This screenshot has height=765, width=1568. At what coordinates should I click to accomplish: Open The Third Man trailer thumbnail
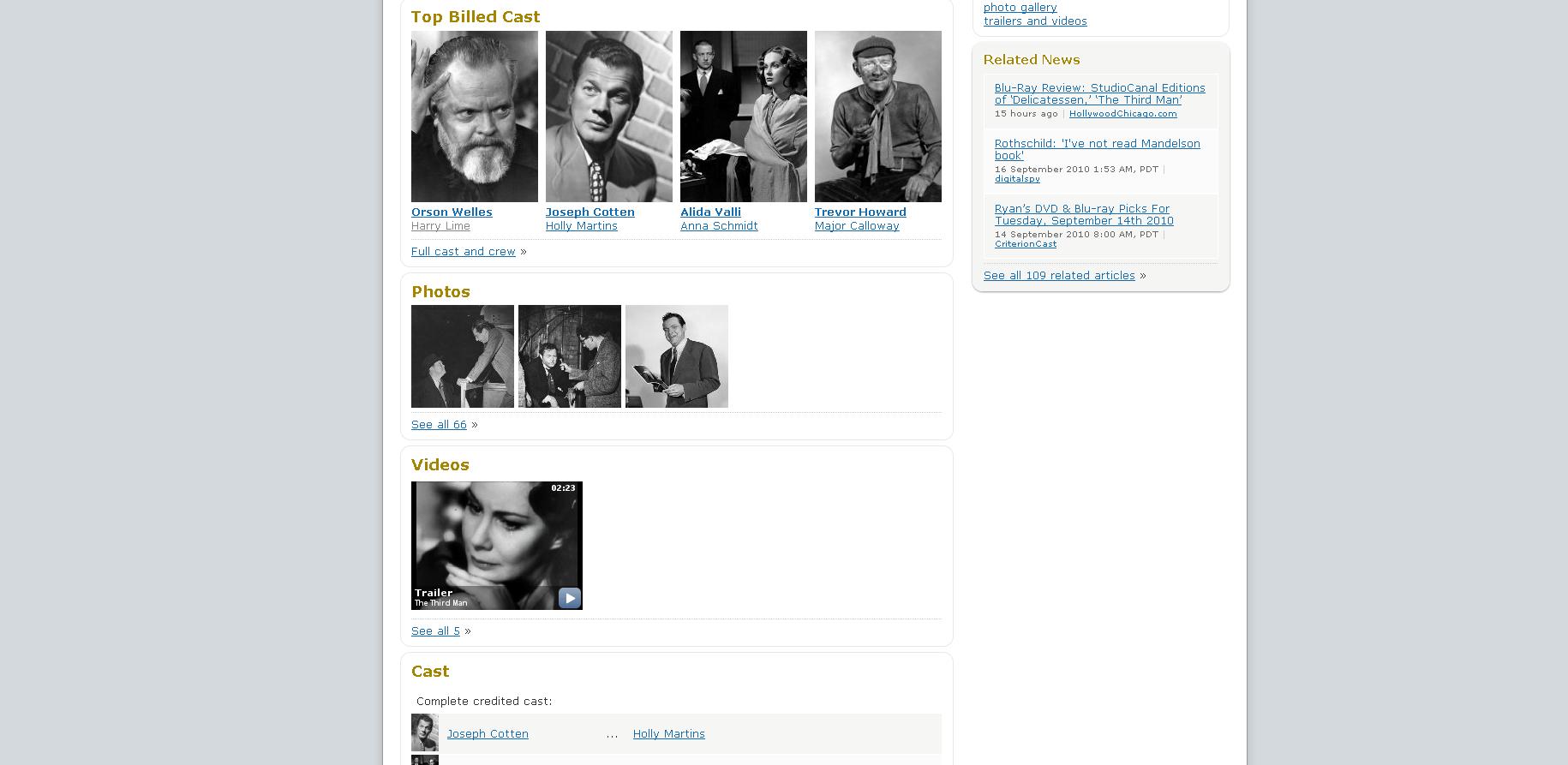497,546
